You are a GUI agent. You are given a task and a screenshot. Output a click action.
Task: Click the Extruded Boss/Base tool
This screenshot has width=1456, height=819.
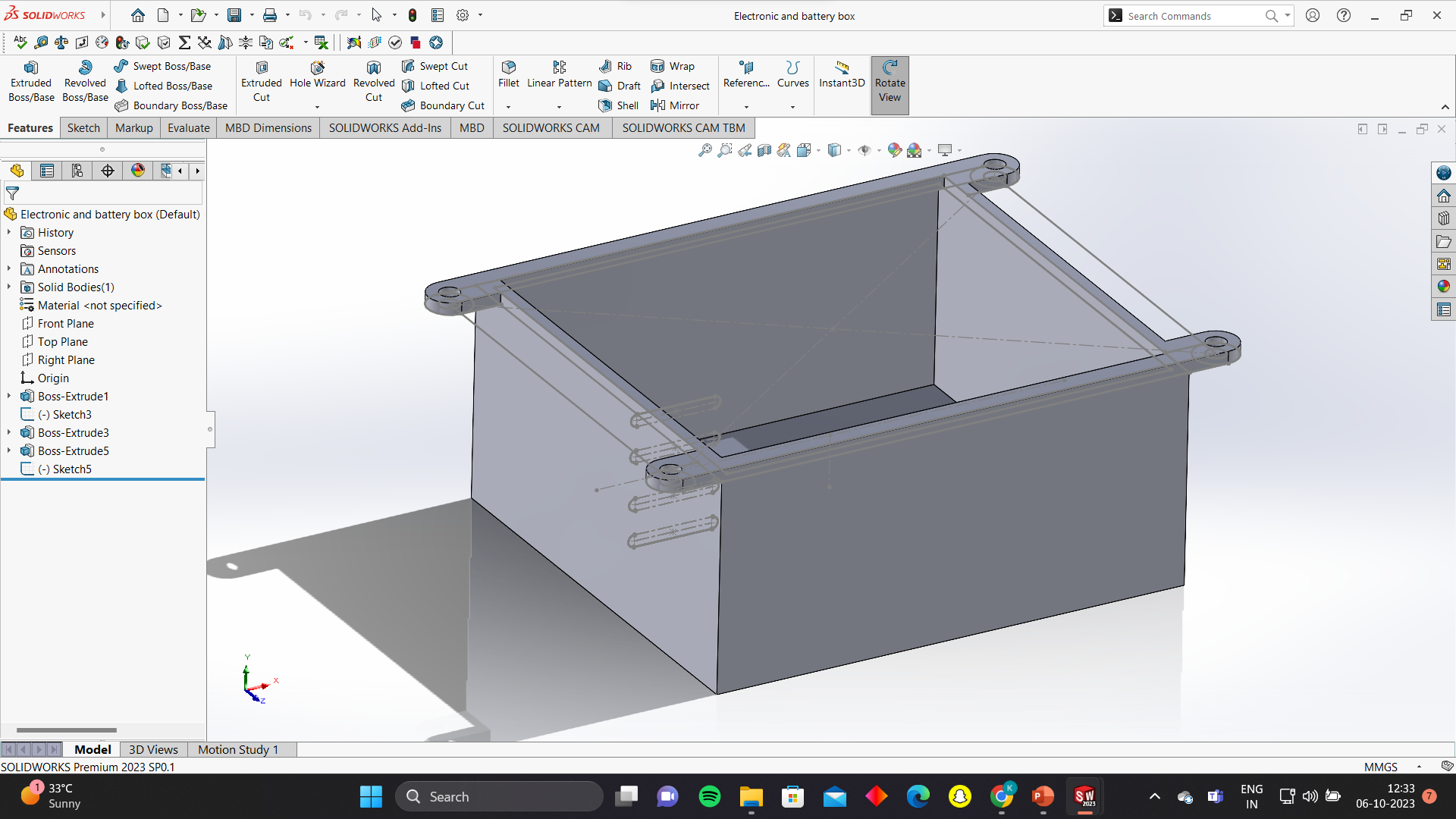(x=31, y=82)
